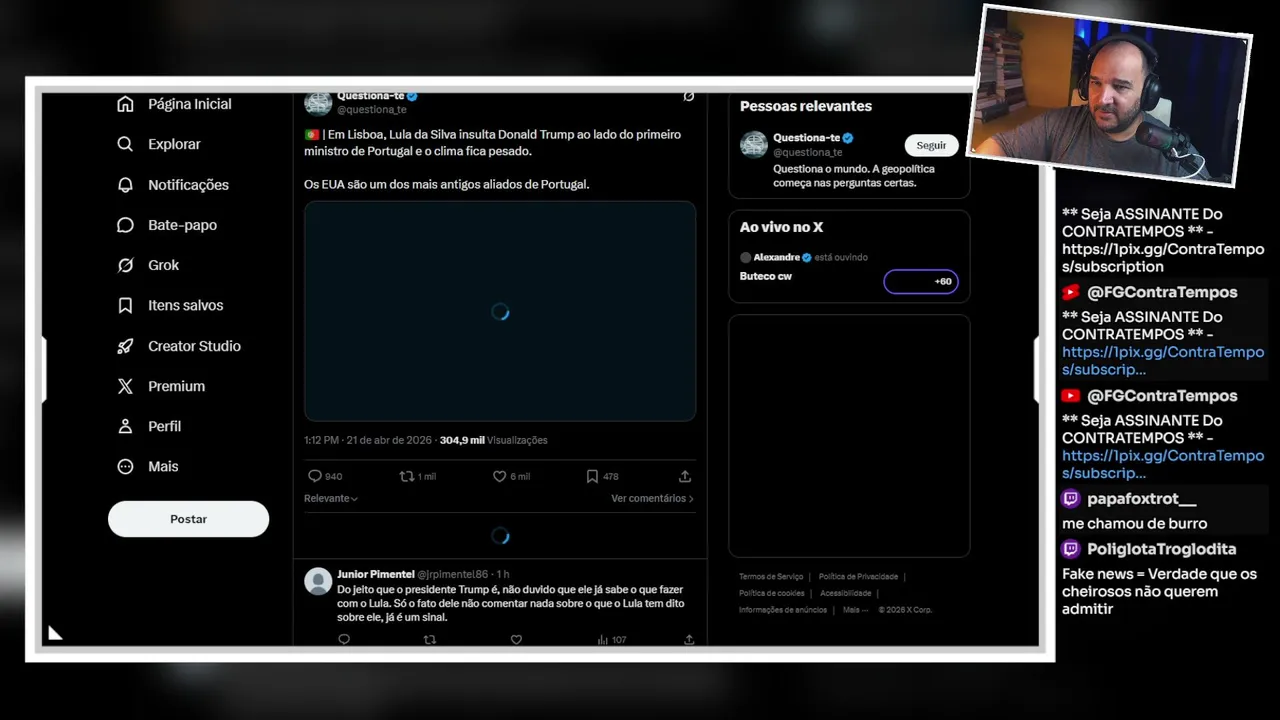Click chat user papafoxtrot__

coord(1141,499)
